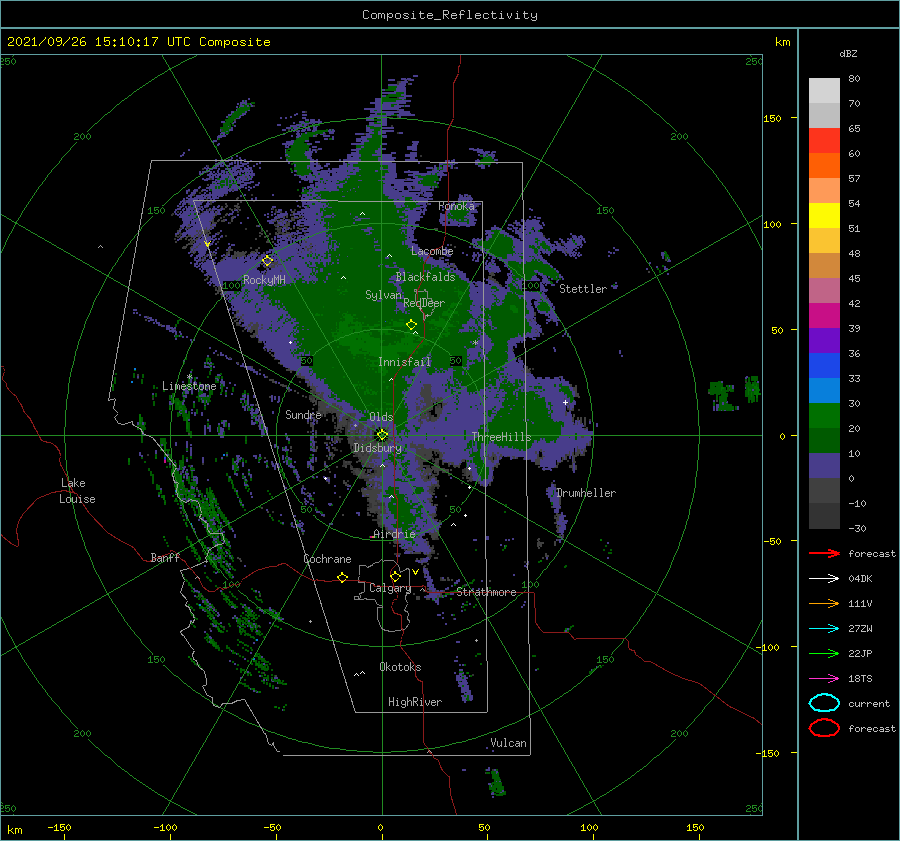Click the cyan current ellipse icon
The height and width of the screenshot is (841, 900).
[x=824, y=703]
